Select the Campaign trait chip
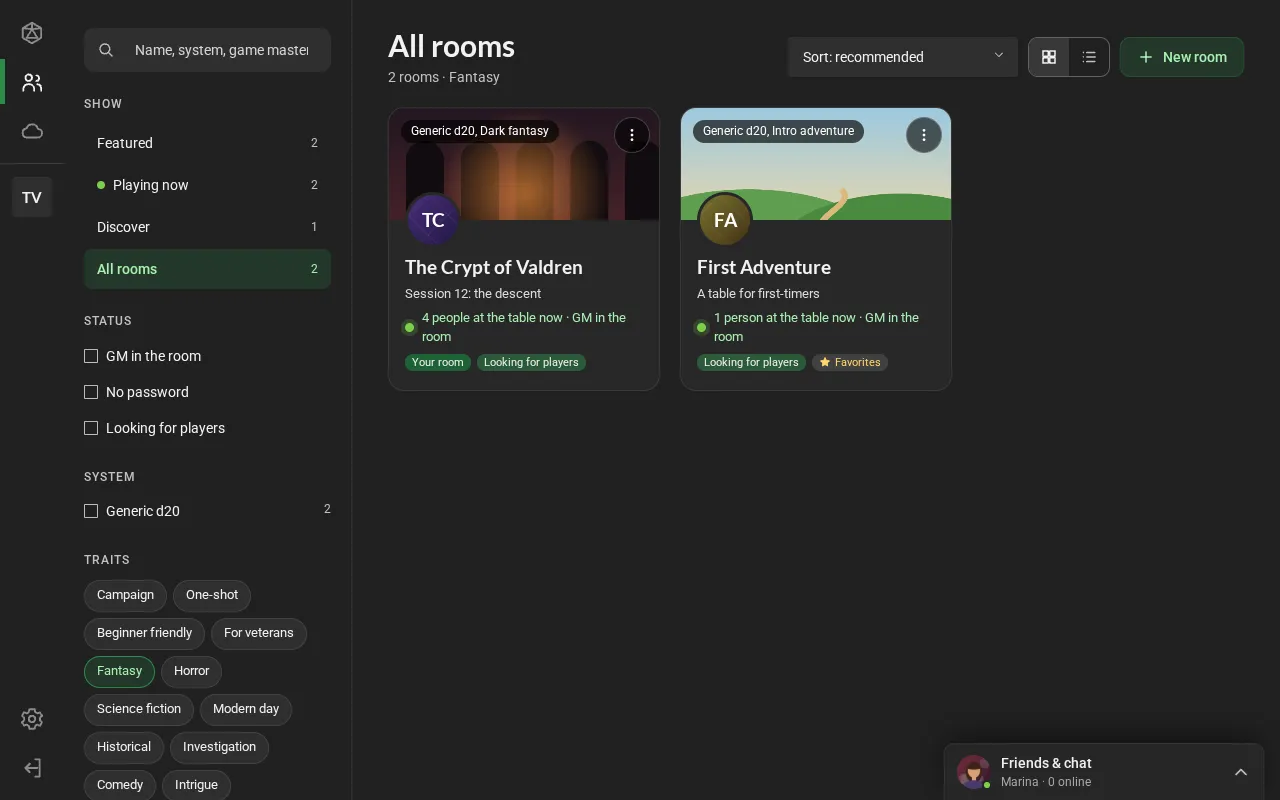Screen dimensions: 1280x800 [x=125, y=595]
